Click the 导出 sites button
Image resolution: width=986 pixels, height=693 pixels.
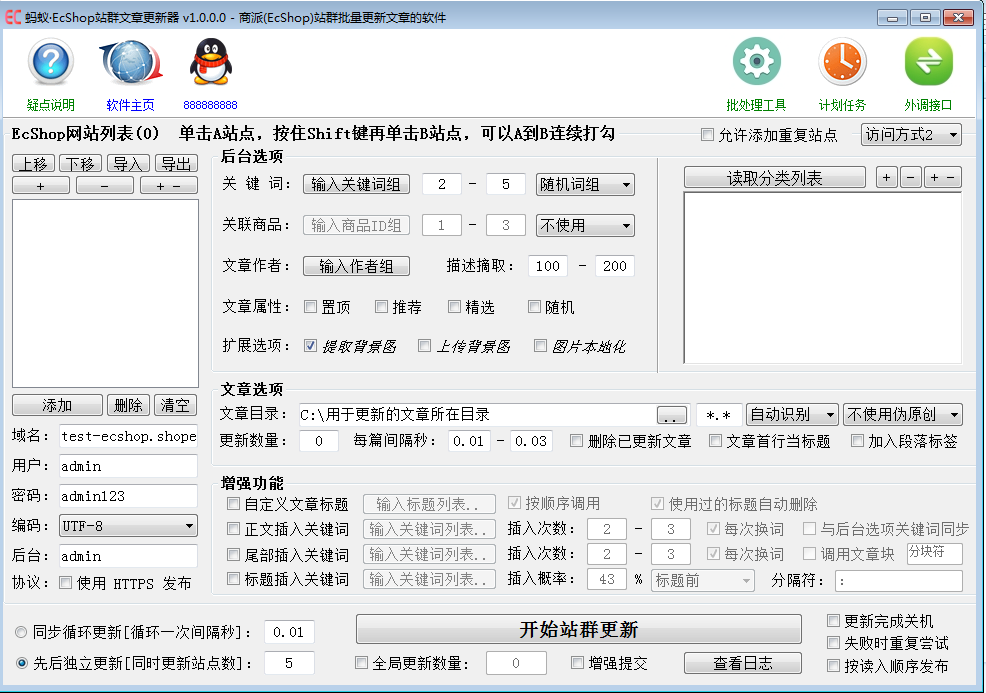tap(176, 164)
